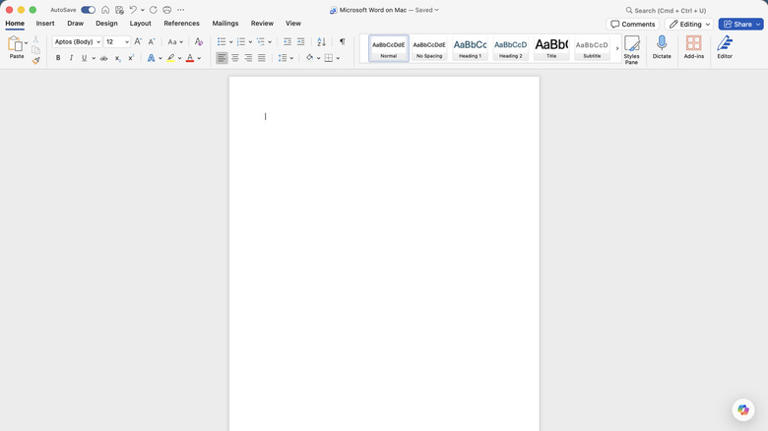Apply the red font color
Image resolution: width=768 pixels, height=431 pixels.
[190, 58]
